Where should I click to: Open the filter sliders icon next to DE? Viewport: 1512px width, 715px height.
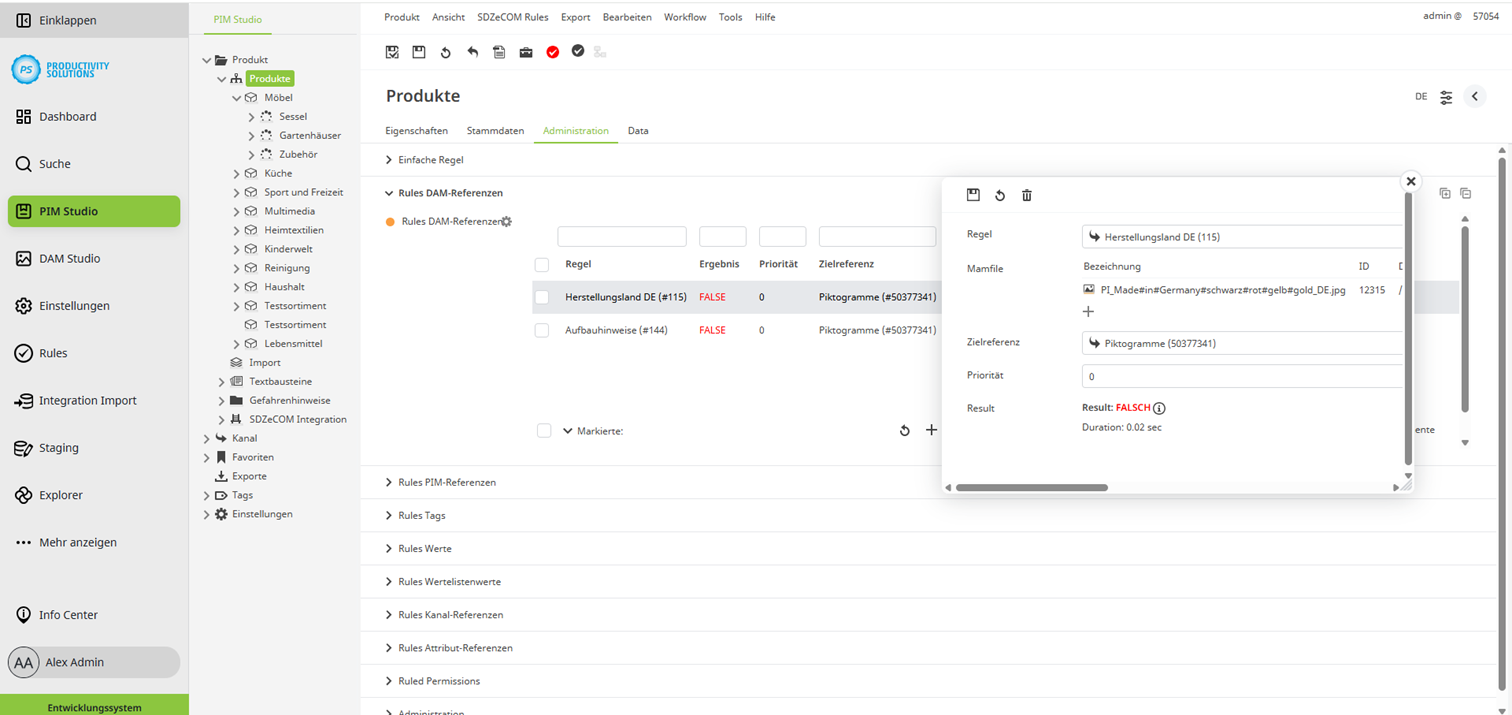[1446, 97]
